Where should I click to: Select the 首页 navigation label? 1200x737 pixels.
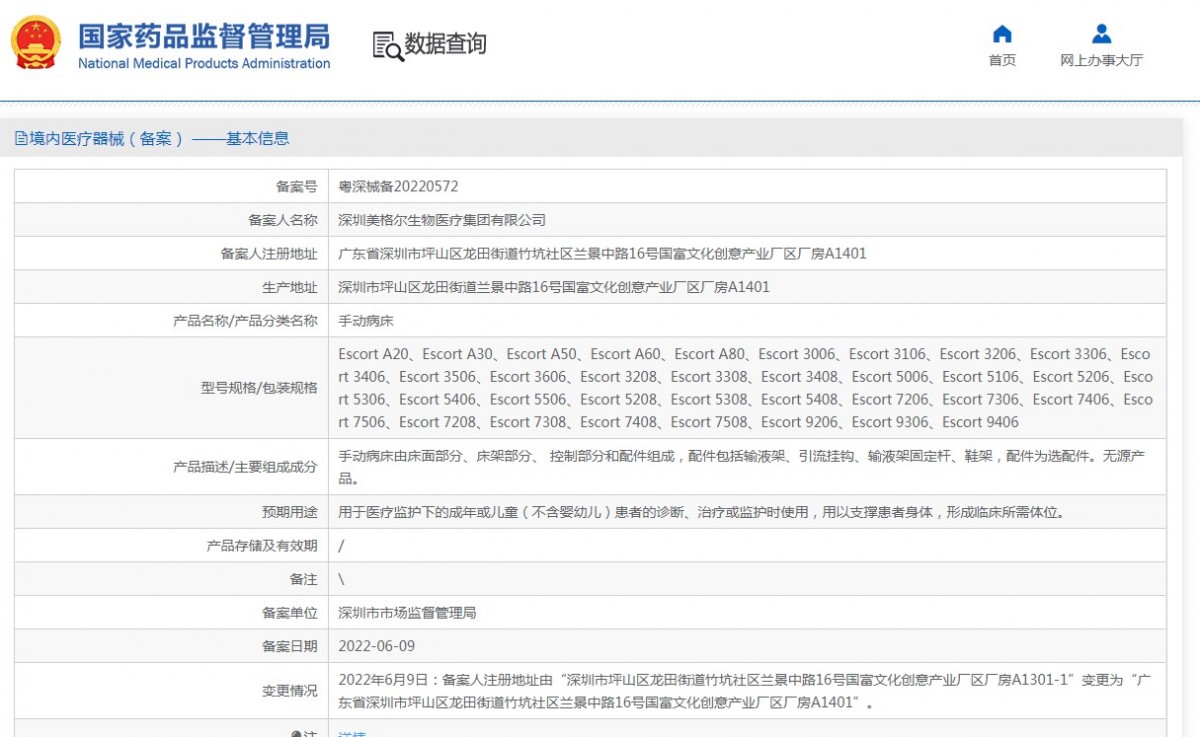[1002, 60]
